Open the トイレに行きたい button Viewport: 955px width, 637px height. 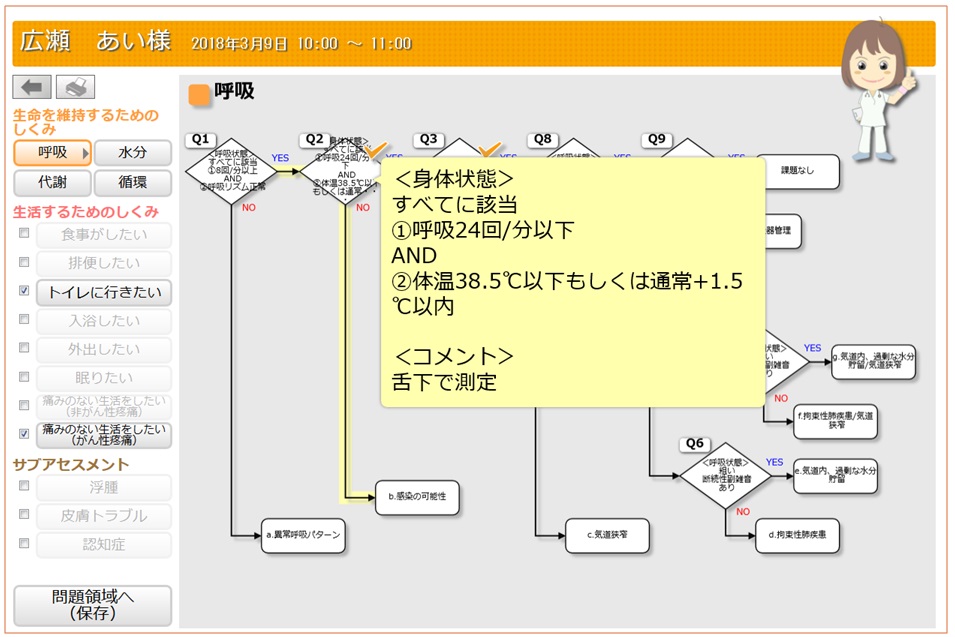click(104, 293)
